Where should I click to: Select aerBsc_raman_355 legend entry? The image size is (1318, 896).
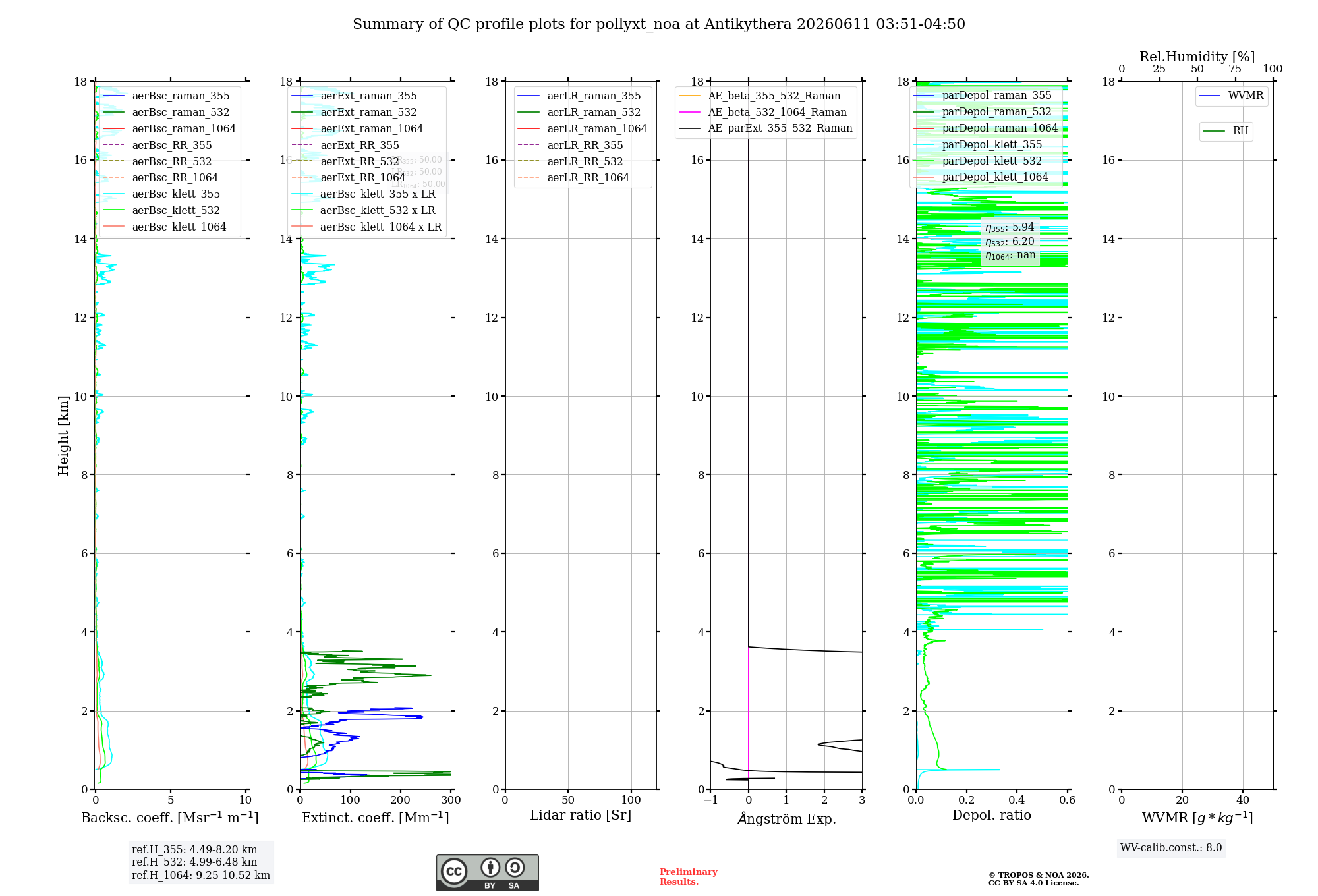(167, 96)
